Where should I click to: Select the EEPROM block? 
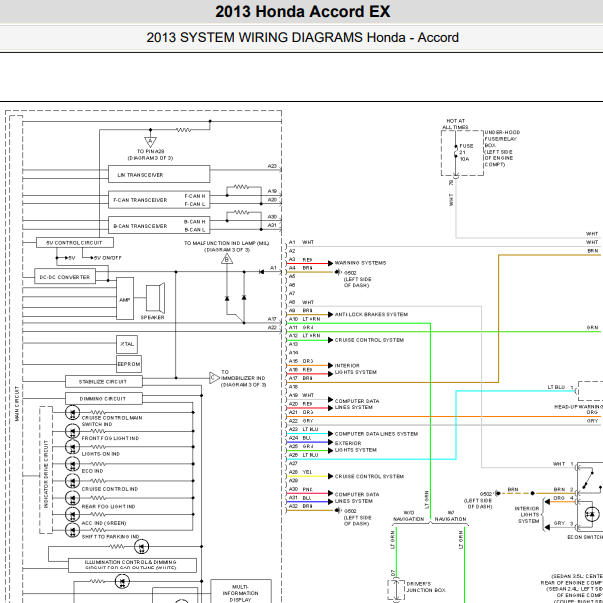click(129, 364)
